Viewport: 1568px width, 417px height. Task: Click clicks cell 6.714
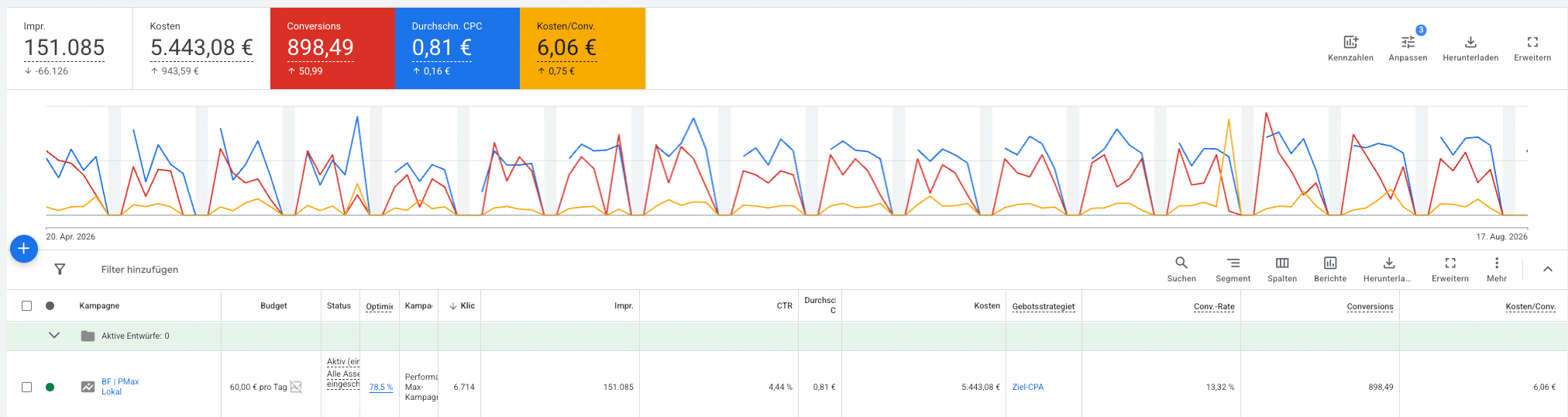pos(464,387)
